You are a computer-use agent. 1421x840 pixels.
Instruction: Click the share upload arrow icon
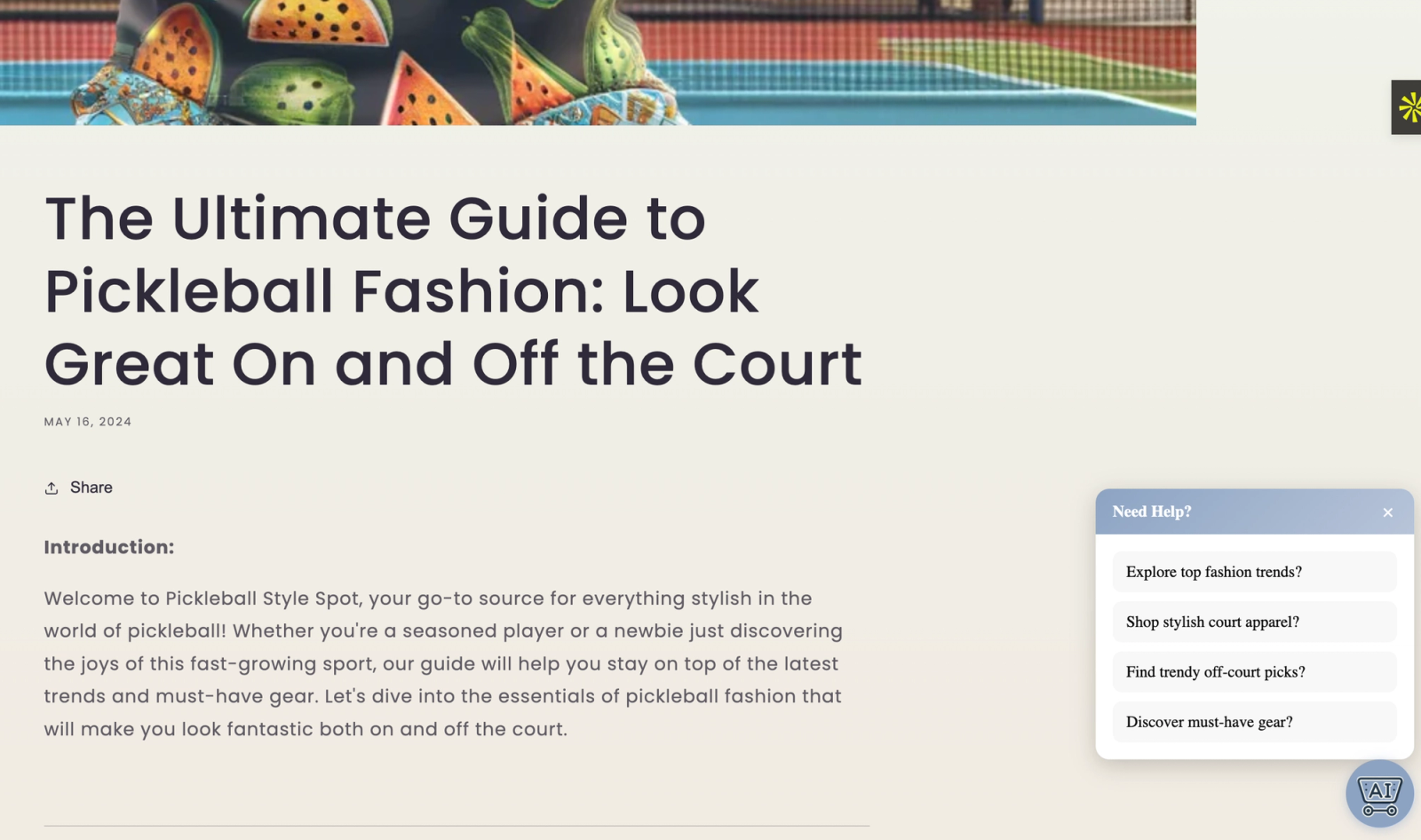52,488
